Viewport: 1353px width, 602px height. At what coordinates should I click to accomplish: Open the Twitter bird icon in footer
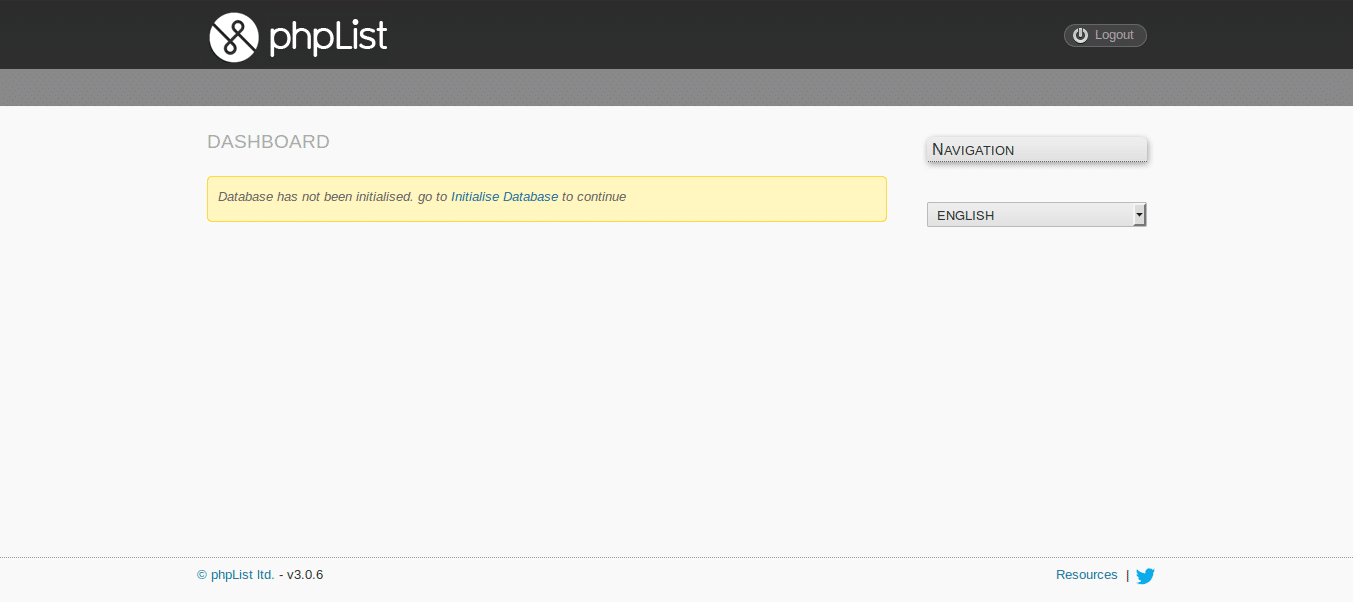click(1145, 576)
